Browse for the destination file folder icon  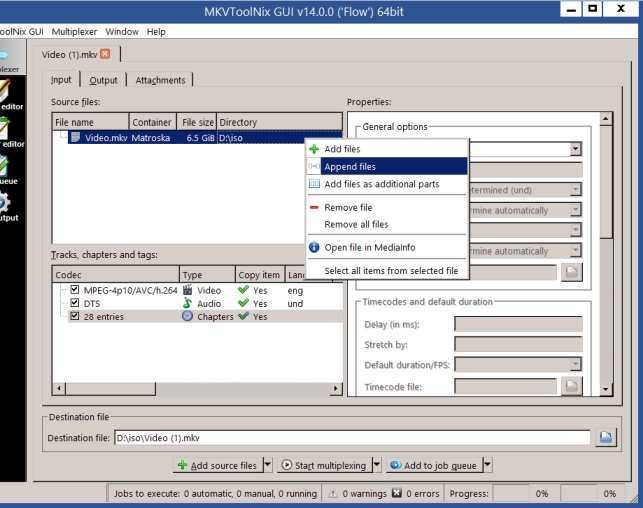click(606, 437)
